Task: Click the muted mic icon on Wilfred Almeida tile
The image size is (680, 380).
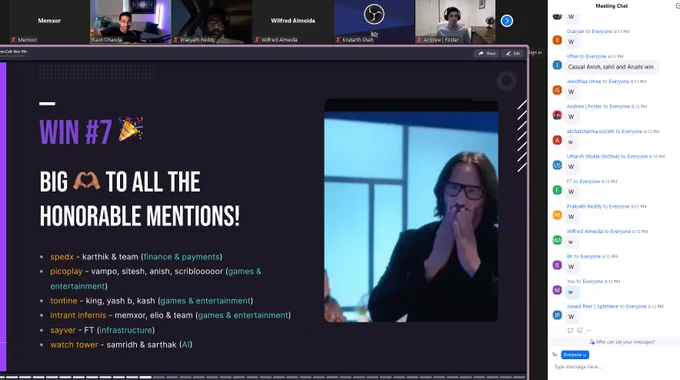Action: click(257, 39)
